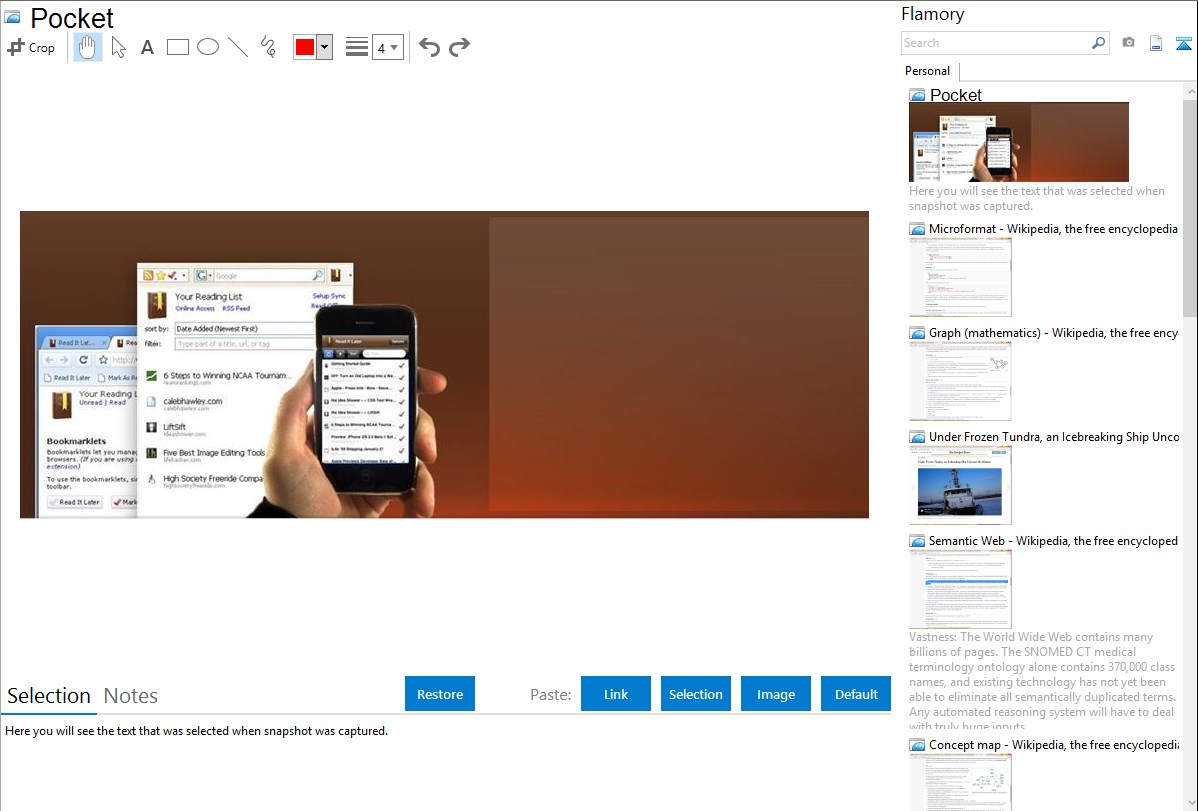The image size is (1198, 811).
Task: Open the Concept map snapshot thumbnail
Action: (960, 782)
